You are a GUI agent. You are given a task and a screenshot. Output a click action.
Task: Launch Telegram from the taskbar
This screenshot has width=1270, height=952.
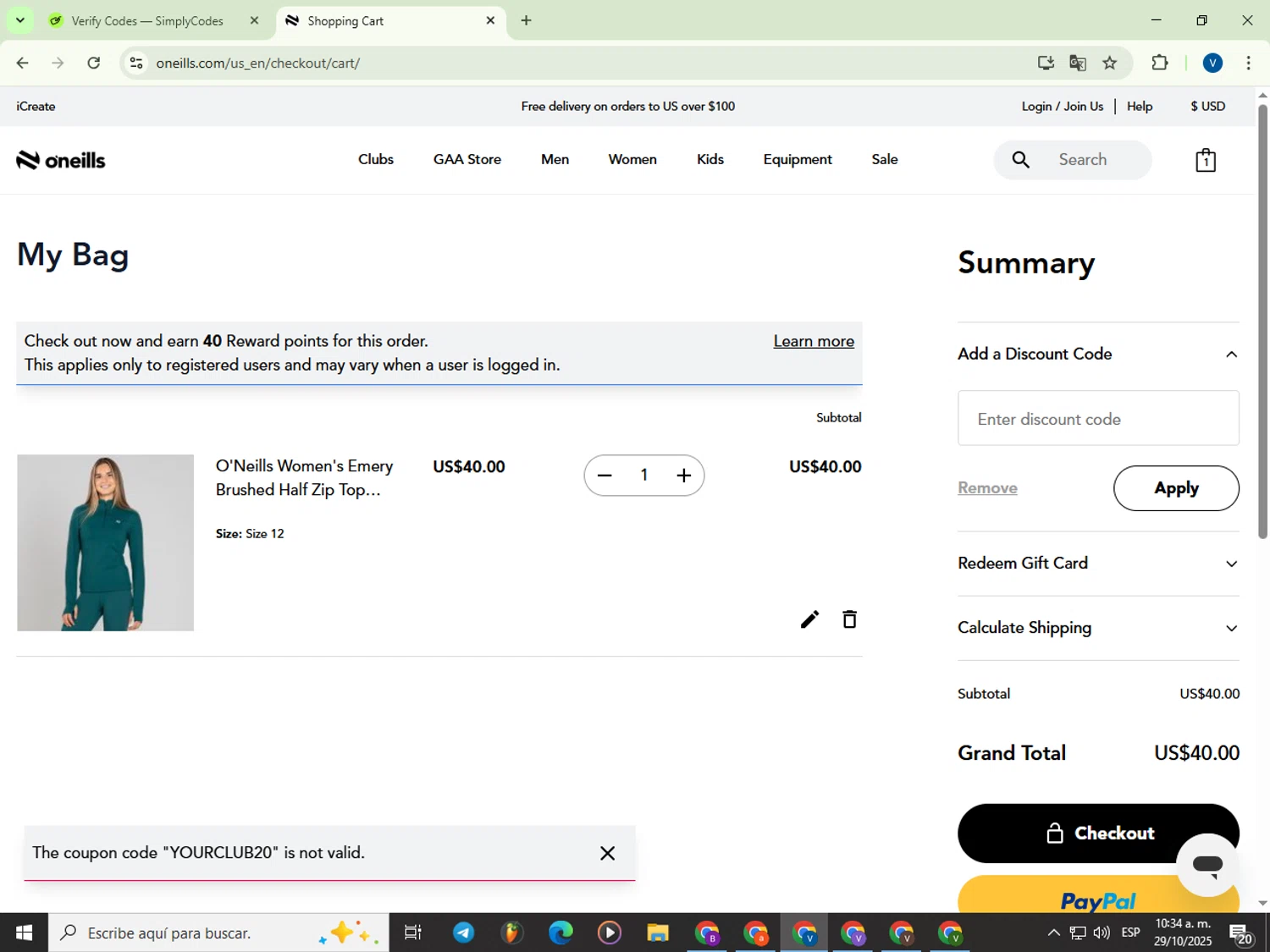point(463,933)
